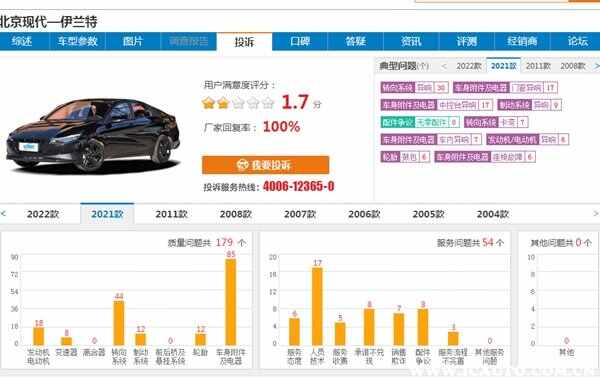Click the typical problems next arrow
This screenshot has width=600, height=380.
[x=596, y=66]
